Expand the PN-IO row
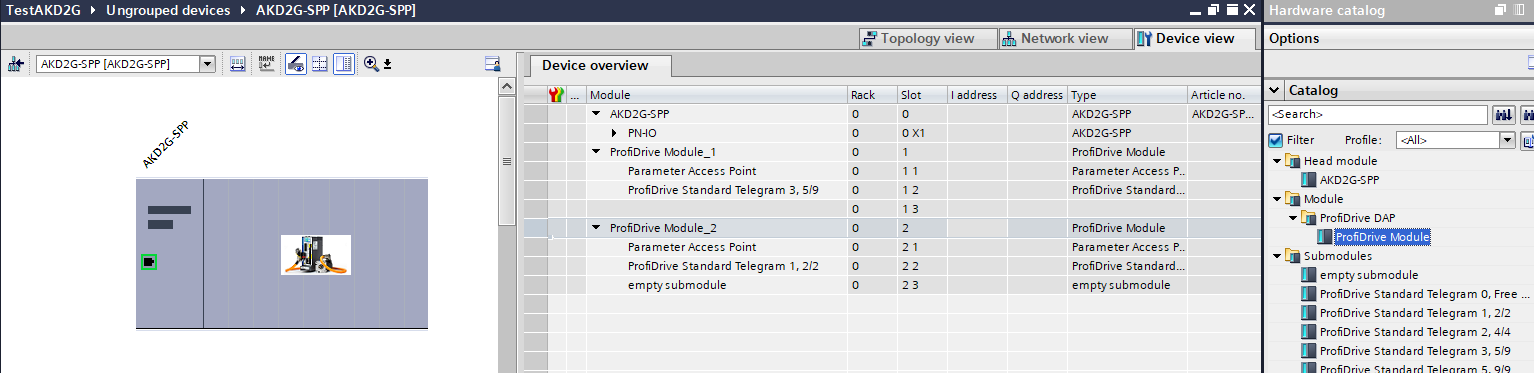 pos(614,133)
